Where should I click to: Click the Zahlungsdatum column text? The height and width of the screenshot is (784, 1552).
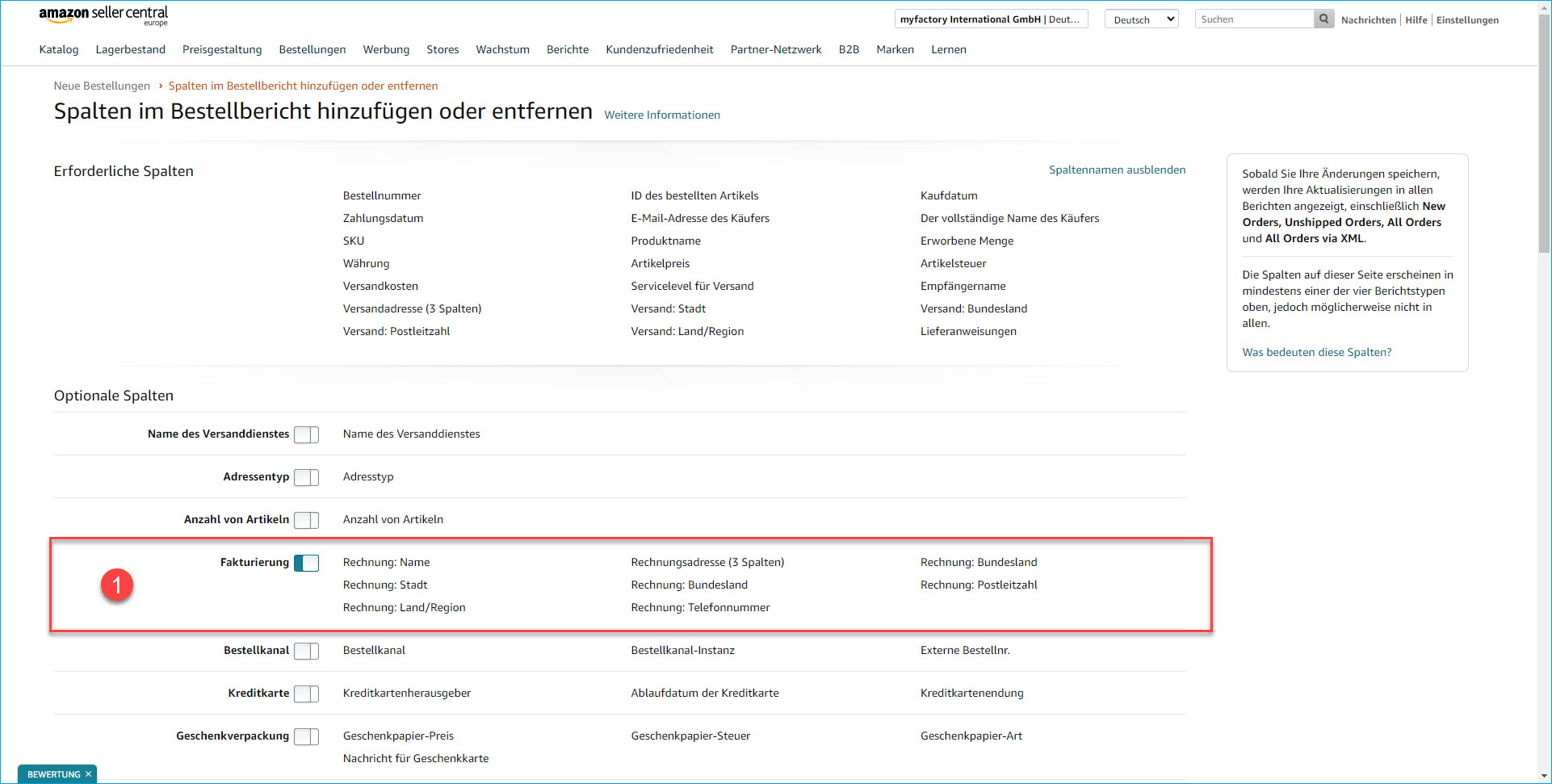coord(383,218)
